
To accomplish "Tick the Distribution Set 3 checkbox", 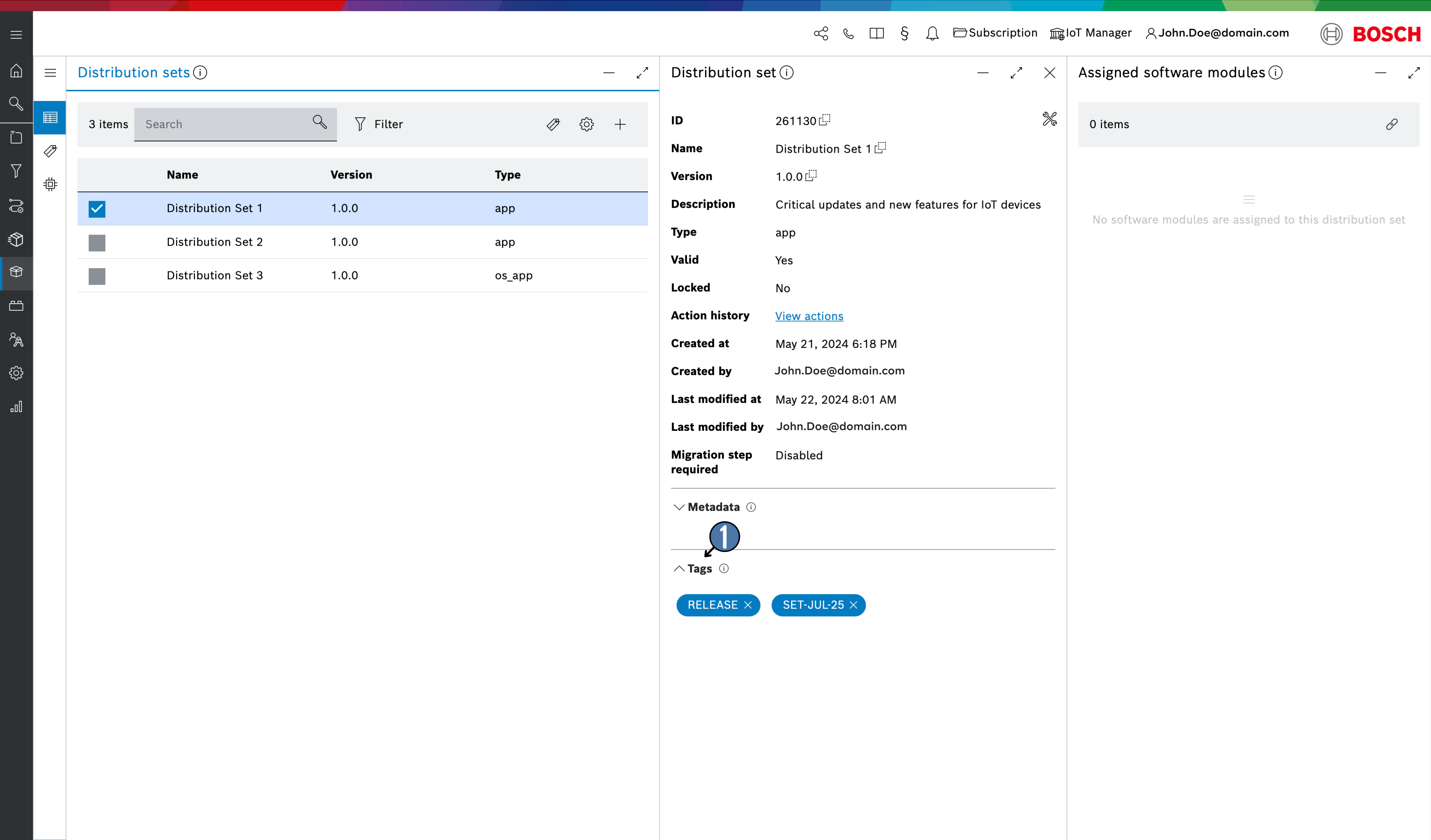I will point(97,276).
